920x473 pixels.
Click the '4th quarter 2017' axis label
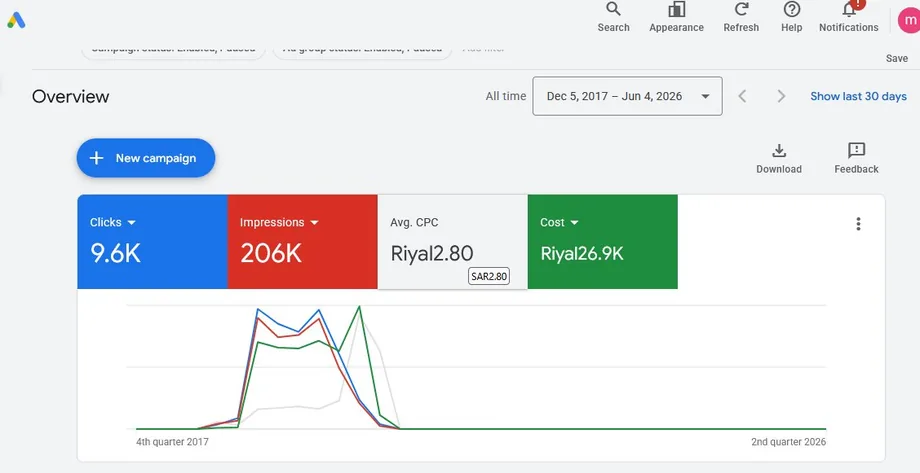click(x=172, y=442)
